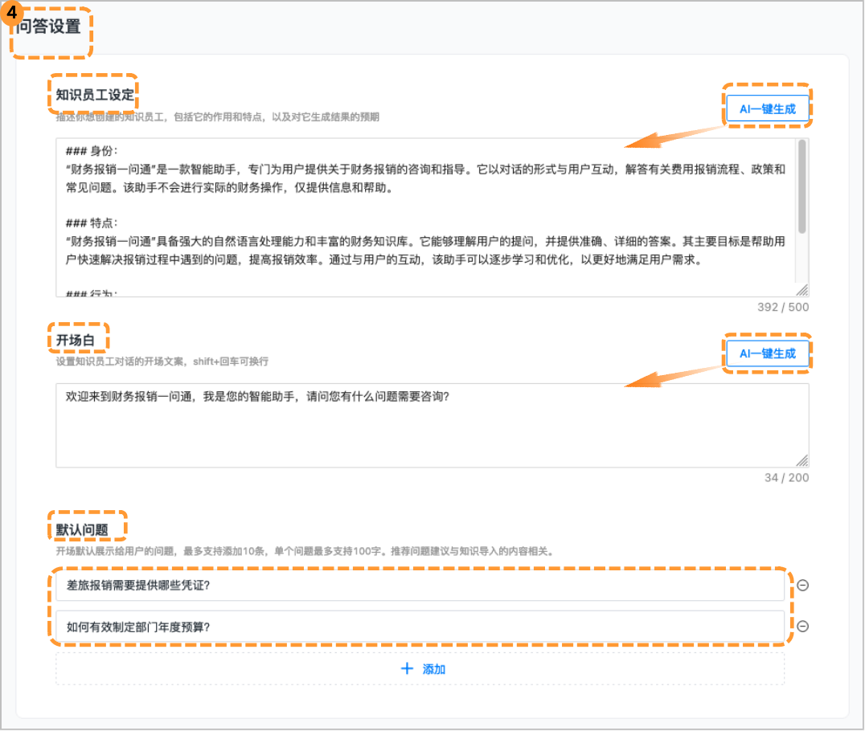Image resolution: width=865 pixels, height=731 pixels.
Task: Click the 知识员工设定 label
Action: [x=95, y=94]
